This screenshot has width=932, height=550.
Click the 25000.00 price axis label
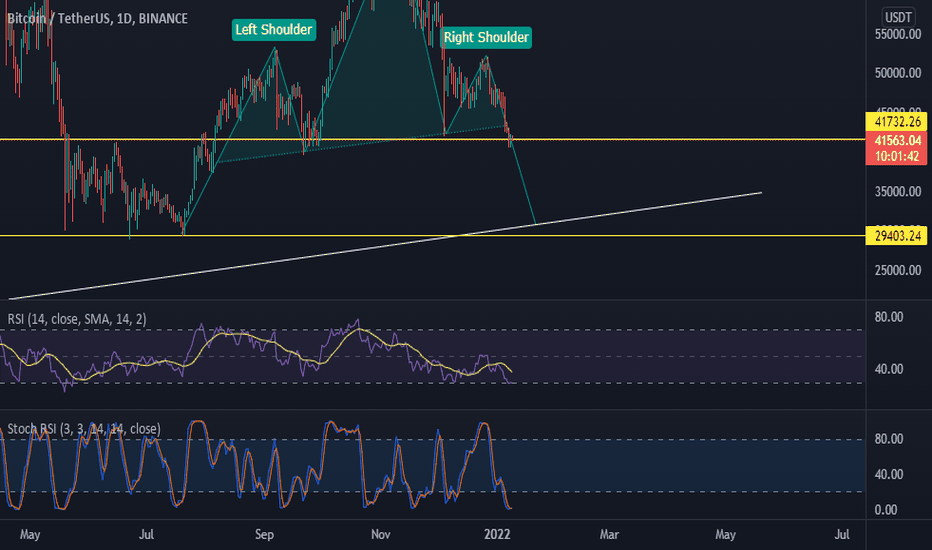pos(898,271)
